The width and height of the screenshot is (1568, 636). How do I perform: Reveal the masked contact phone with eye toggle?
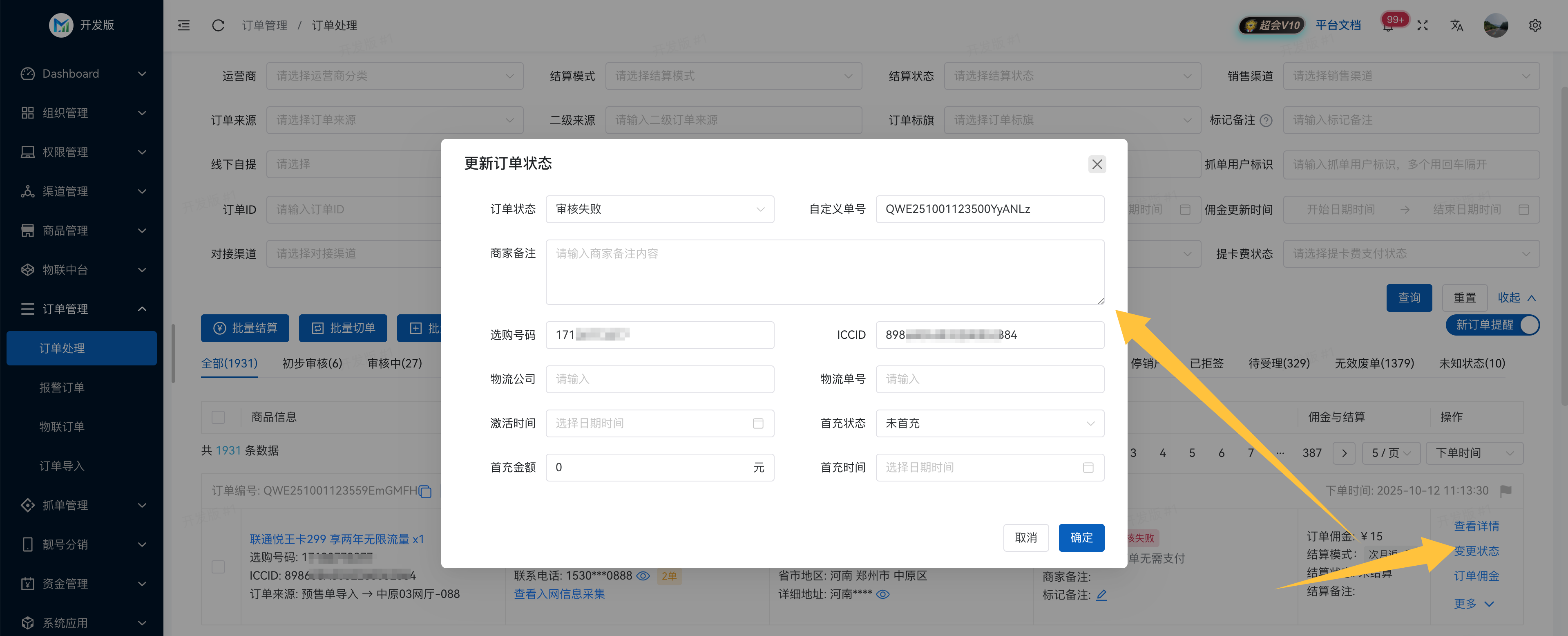click(x=643, y=575)
